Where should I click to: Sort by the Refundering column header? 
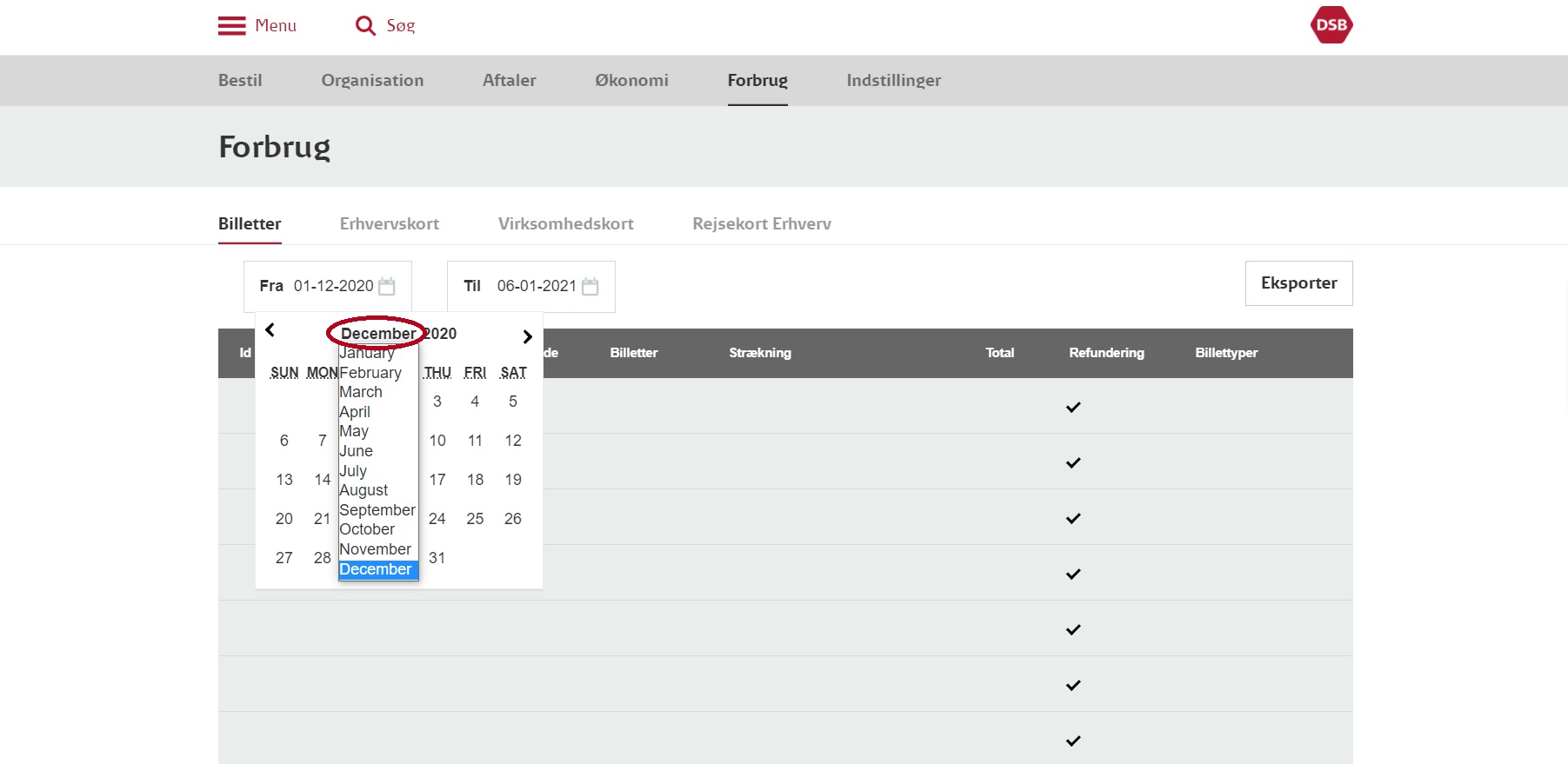(1106, 353)
